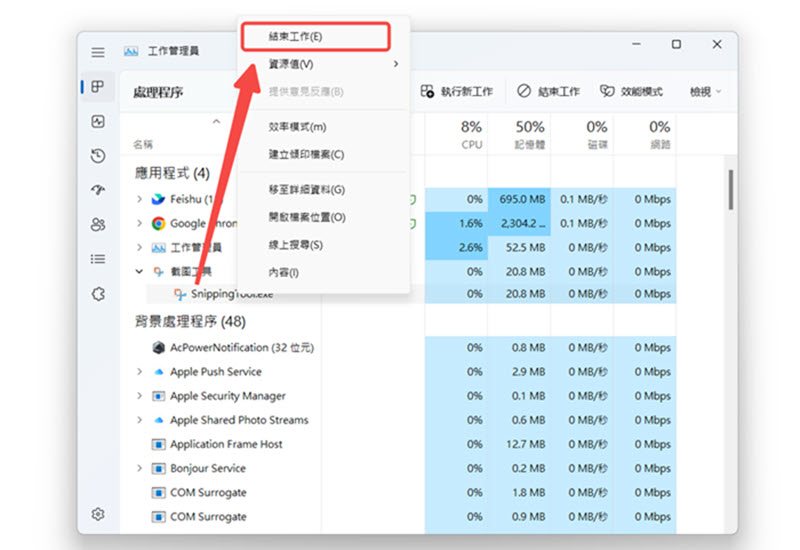This screenshot has width=800, height=550.
Task: Select the 應用程式 (4) group heading
Action: pyautogui.click(x=172, y=173)
